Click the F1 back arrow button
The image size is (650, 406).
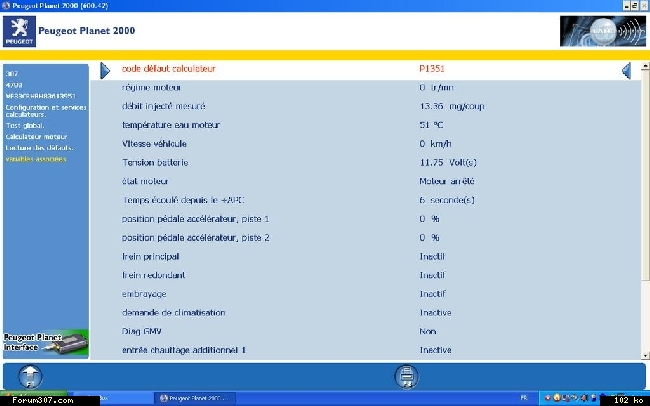(30, 377)
